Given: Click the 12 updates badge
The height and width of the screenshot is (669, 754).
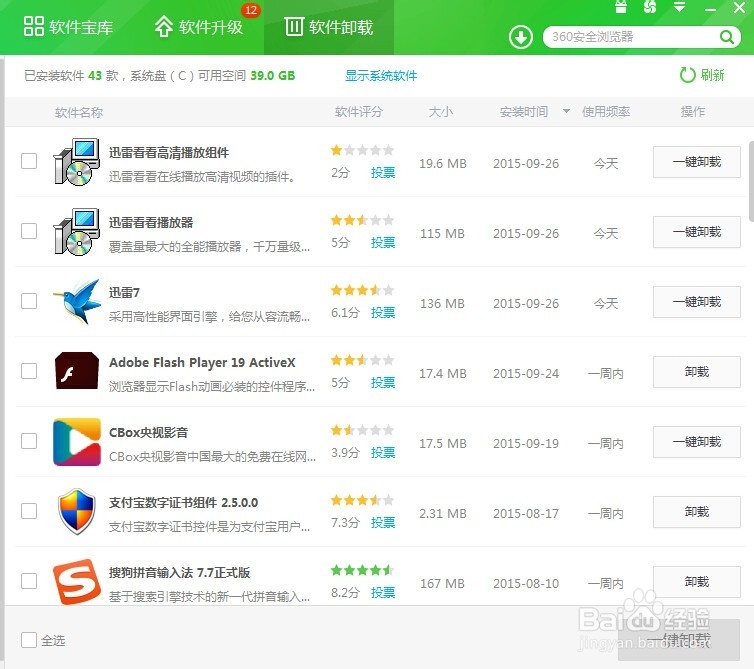Looking at the screenshot, I should 251,10.
